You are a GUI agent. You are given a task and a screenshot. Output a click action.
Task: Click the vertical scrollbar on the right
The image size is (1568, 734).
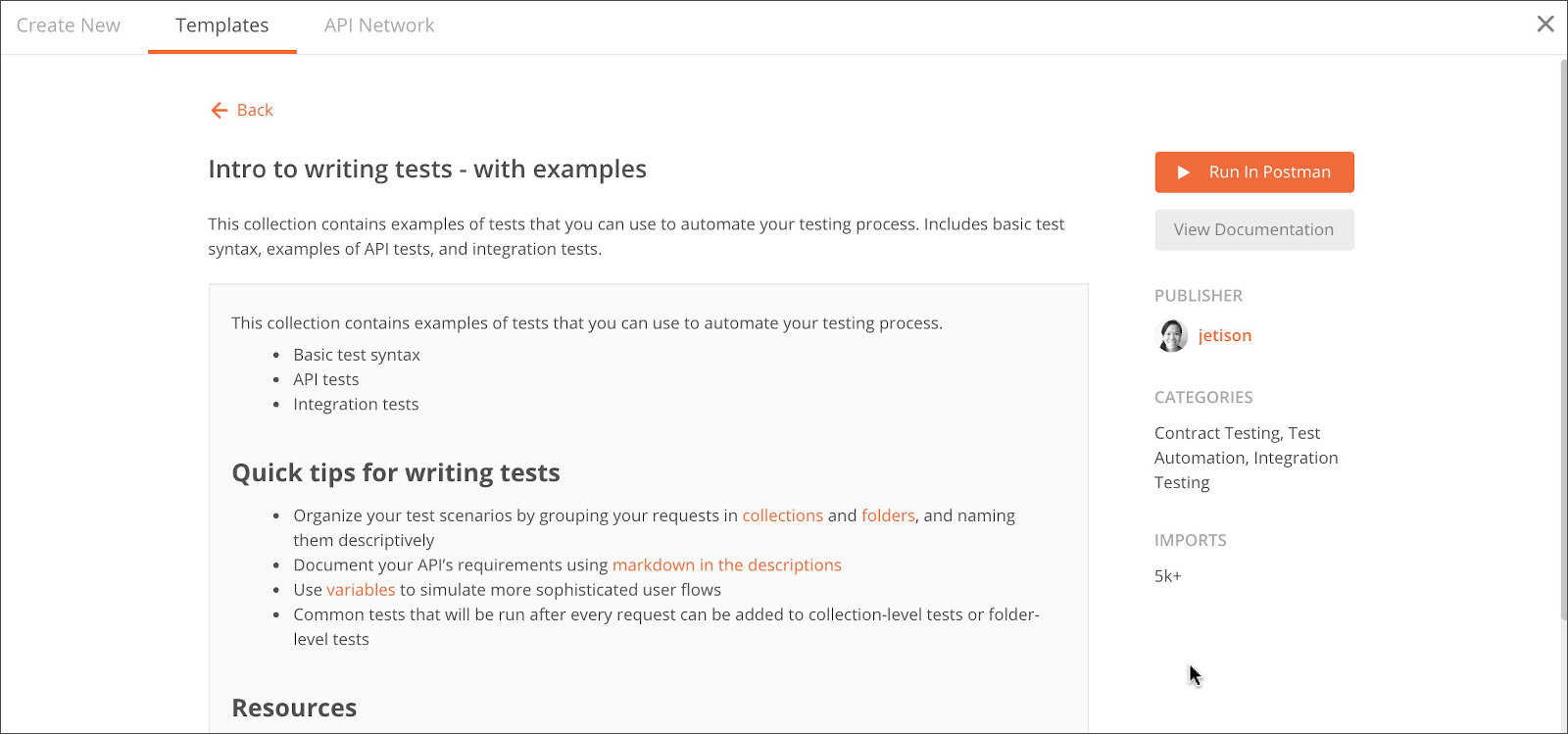(1563, 339)
